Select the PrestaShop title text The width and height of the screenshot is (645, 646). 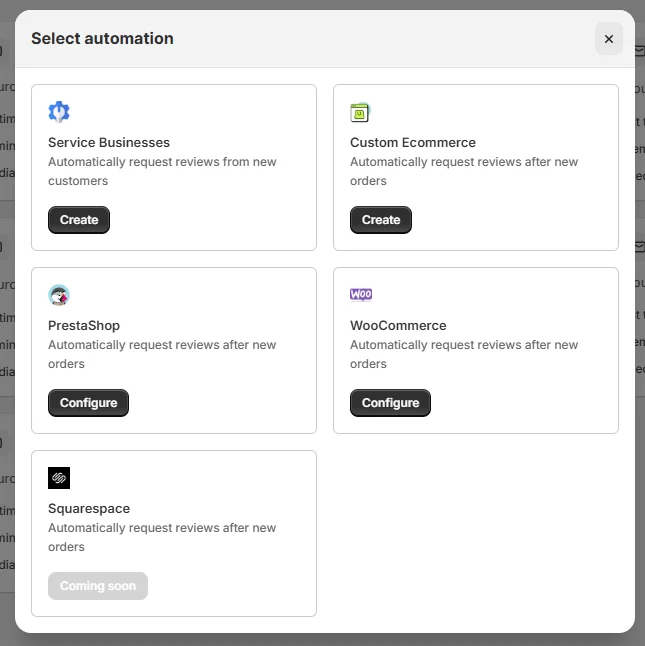(x=84, y=325)
